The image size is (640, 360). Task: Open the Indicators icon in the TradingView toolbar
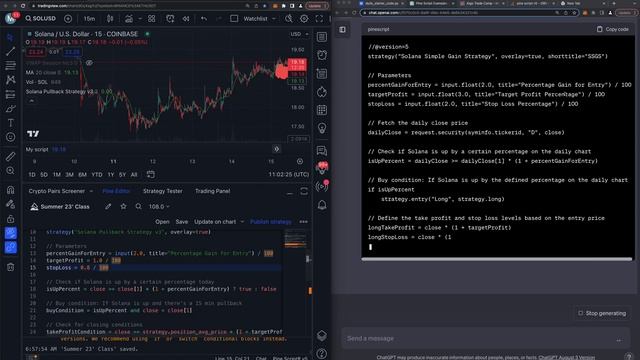pos(129,19)
